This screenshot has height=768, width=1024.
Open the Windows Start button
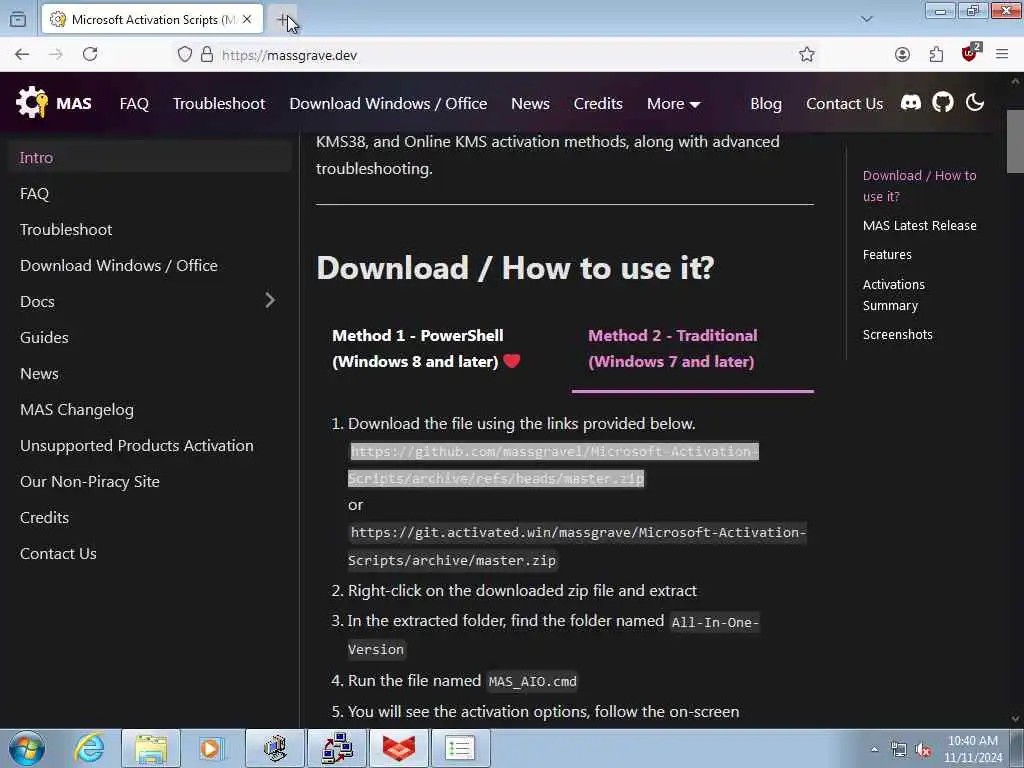point(27,748)
